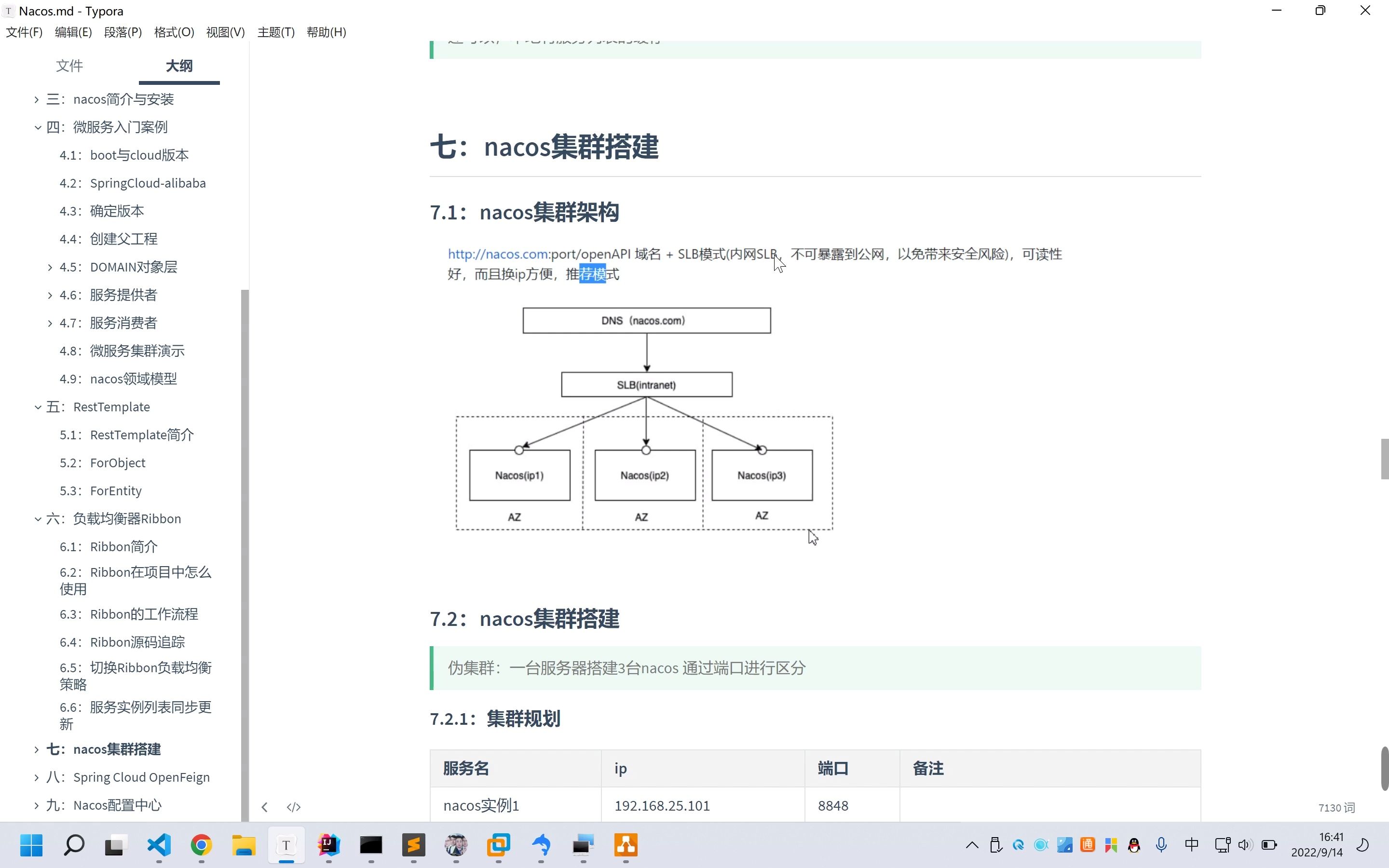1389x868 pixels.
Task: Open taskbar search magnifier
Action: pos(73,844)
